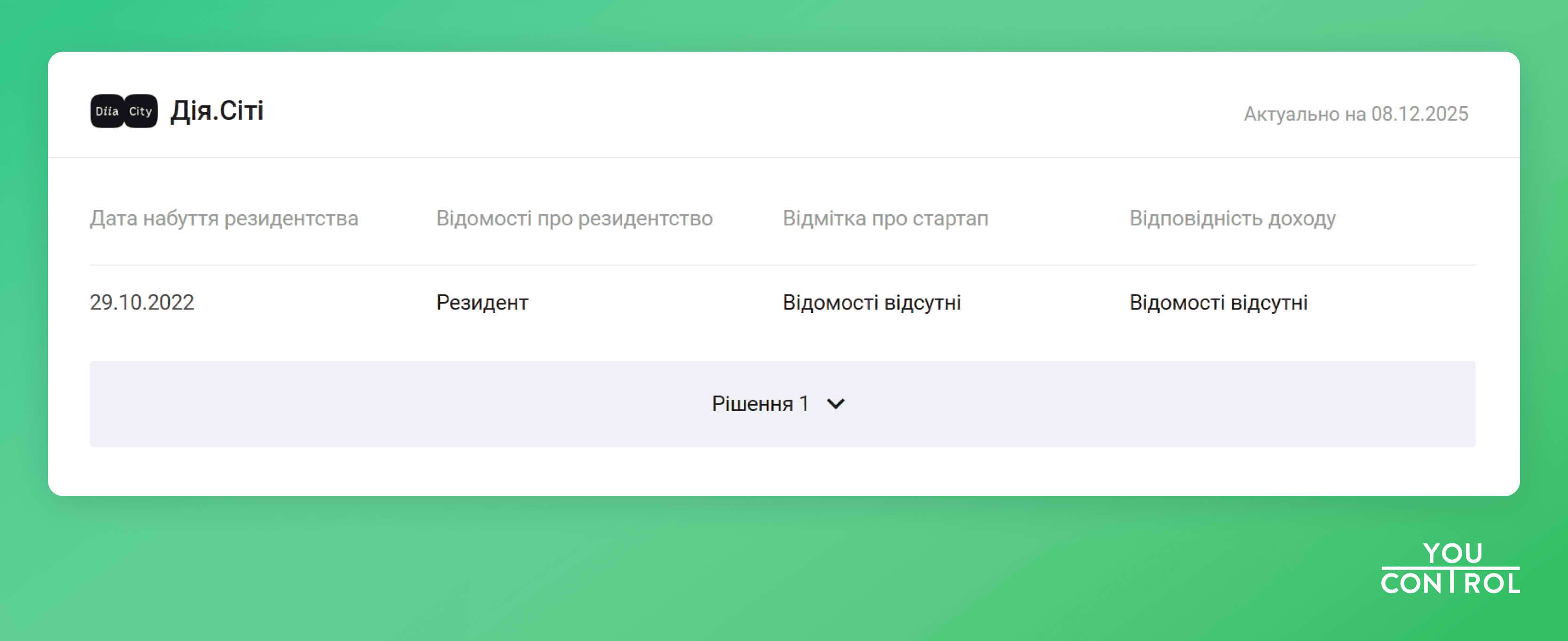The height and width of the screenshot is (641, 1568).
Task: Click Відмітка про стартап header
Action: click(x=885, y=219)
